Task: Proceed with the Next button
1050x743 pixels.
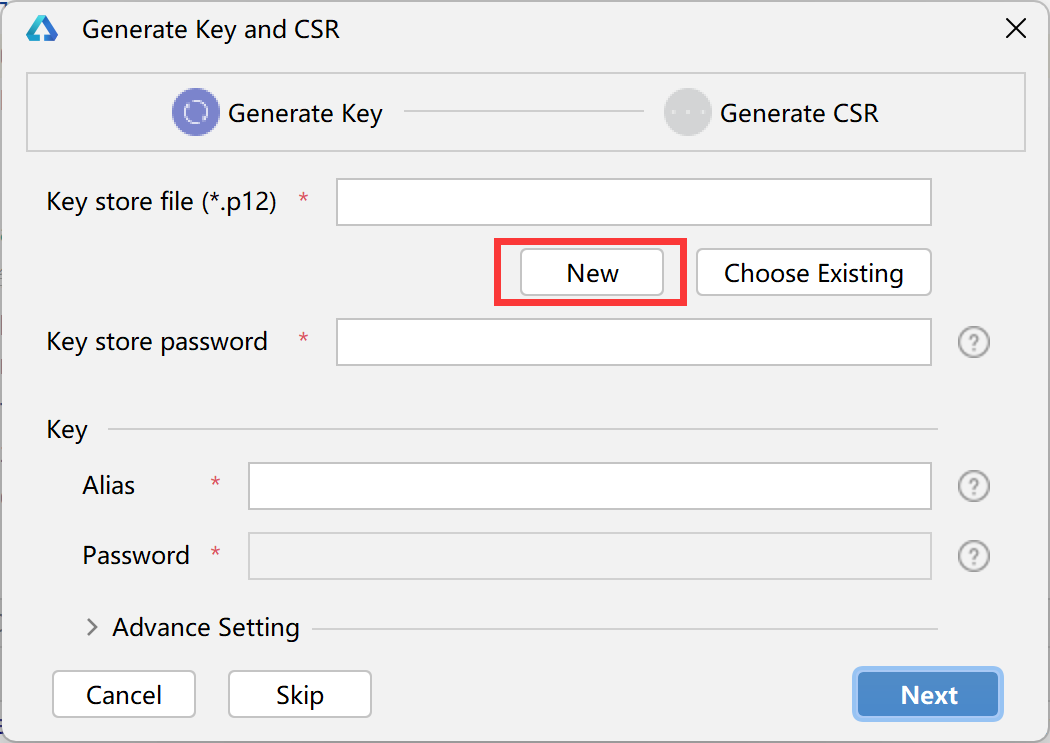Action: tap(928, 694)
